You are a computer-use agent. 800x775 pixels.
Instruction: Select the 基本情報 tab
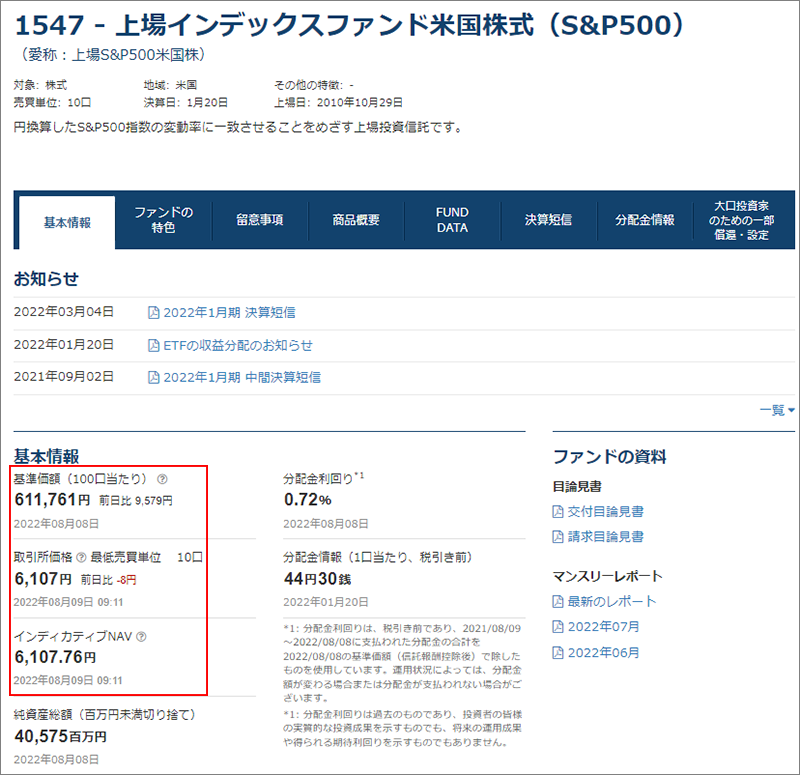coord(67,223)
